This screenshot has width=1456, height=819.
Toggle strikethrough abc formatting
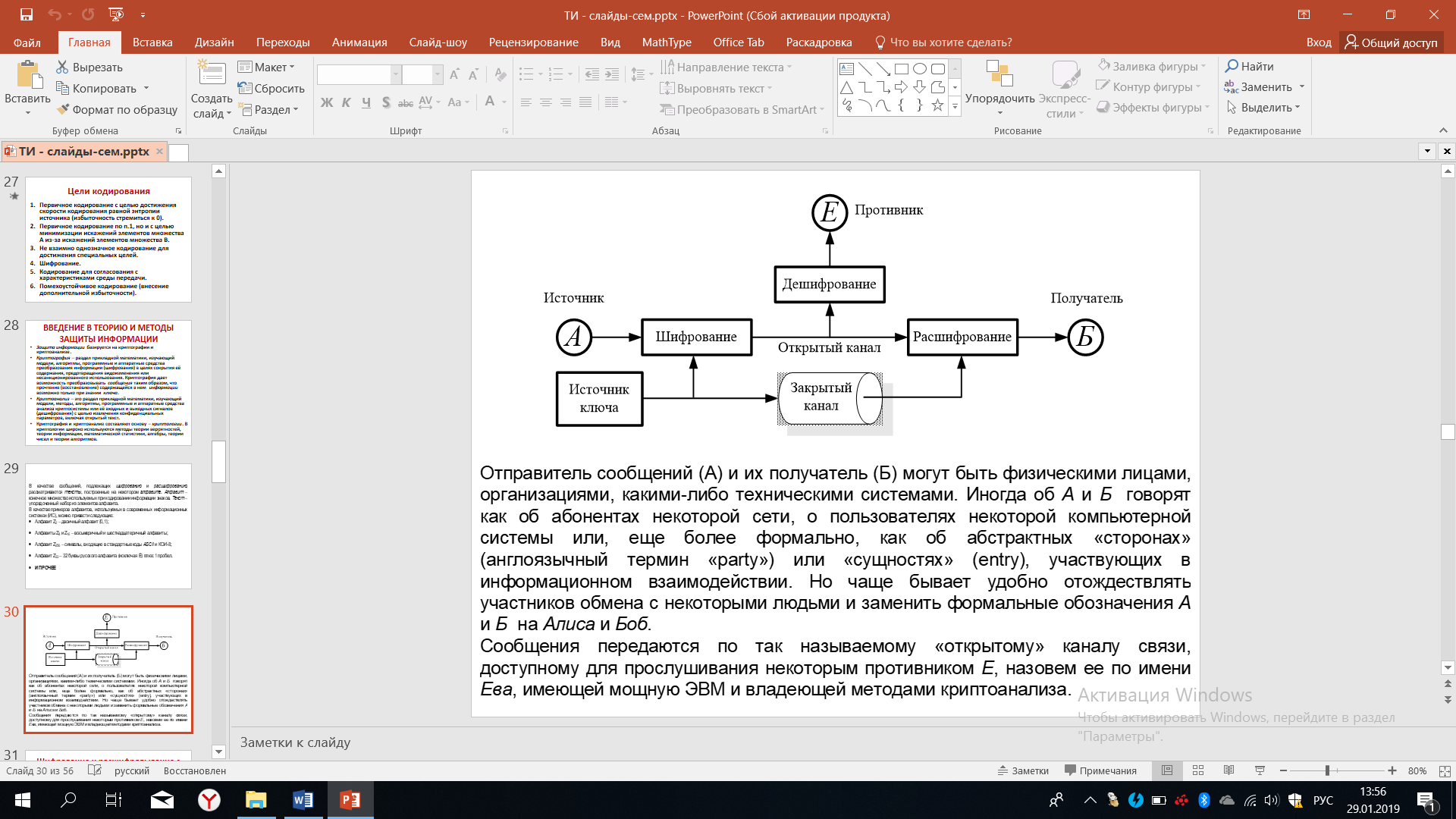pos(406,102)
